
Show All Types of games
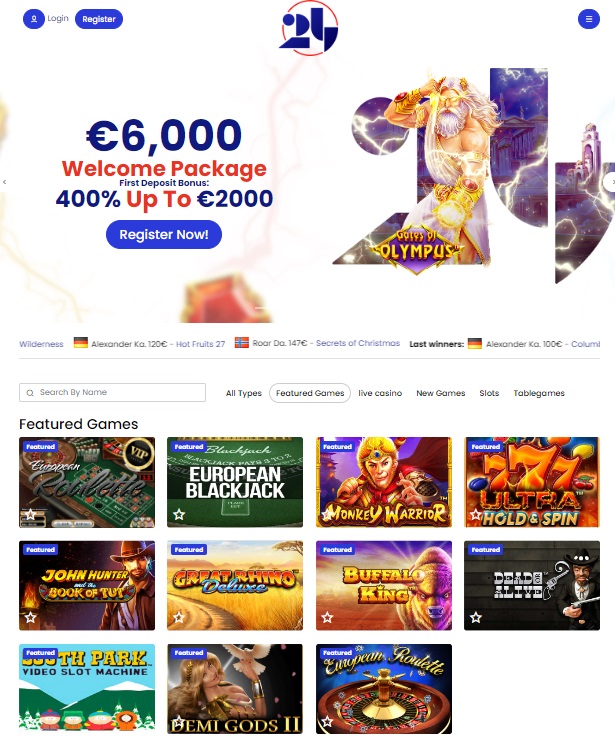[x=244, y=393]
